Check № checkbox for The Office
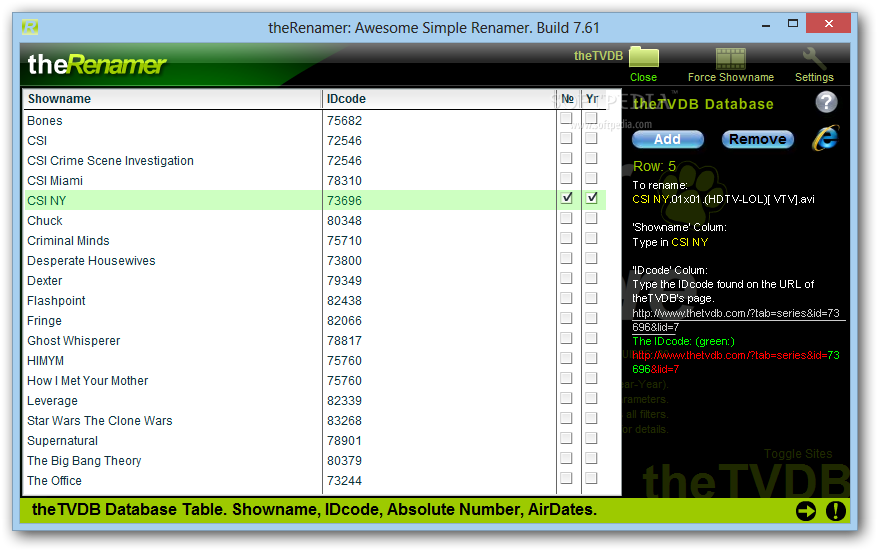This screenshot has width=878, height=551. (x=566, y=478)
